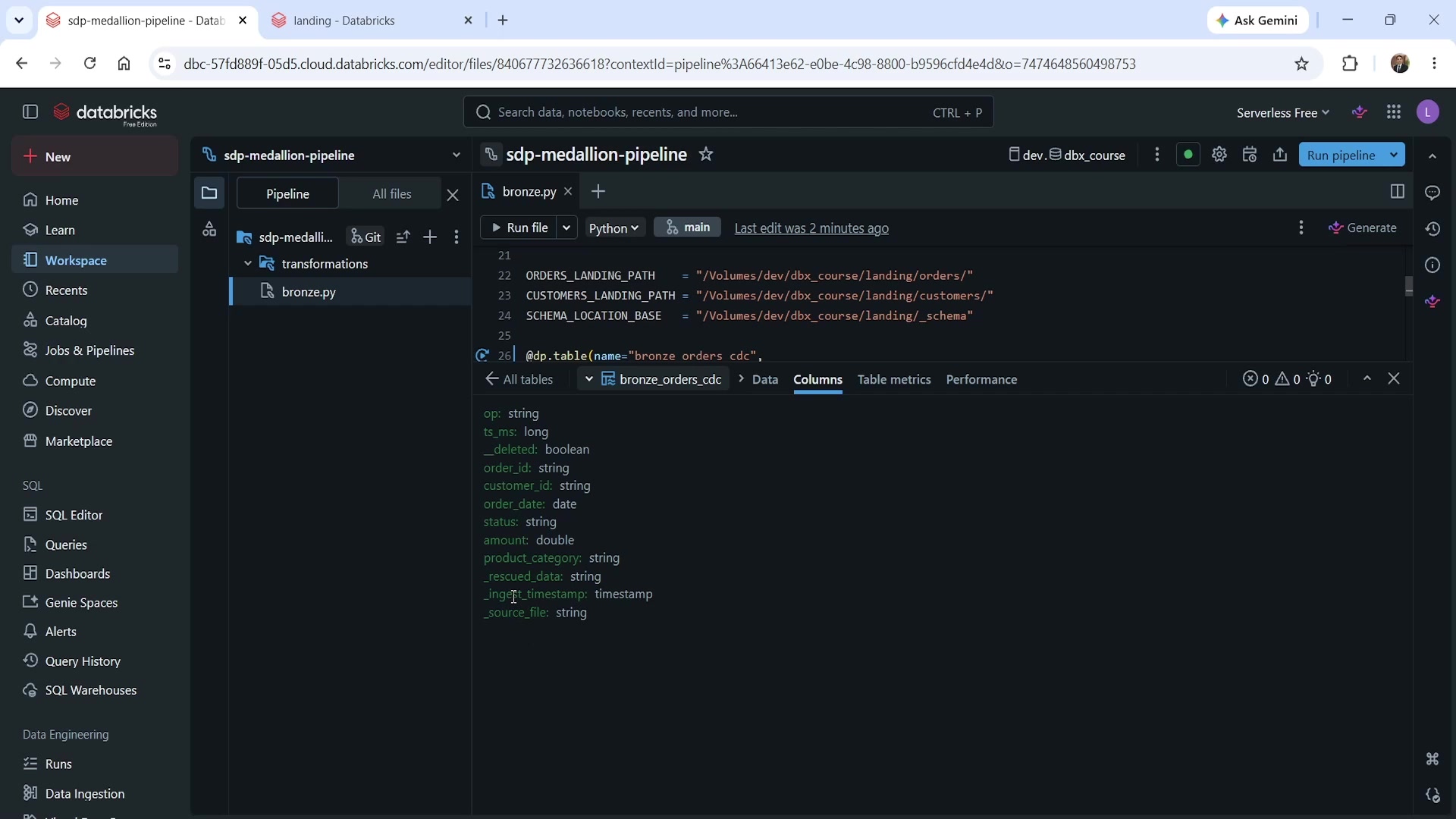The height and width of the screenshot is (819, 1456).
Task: Open the Performance tab
Action: click(981, 380)
